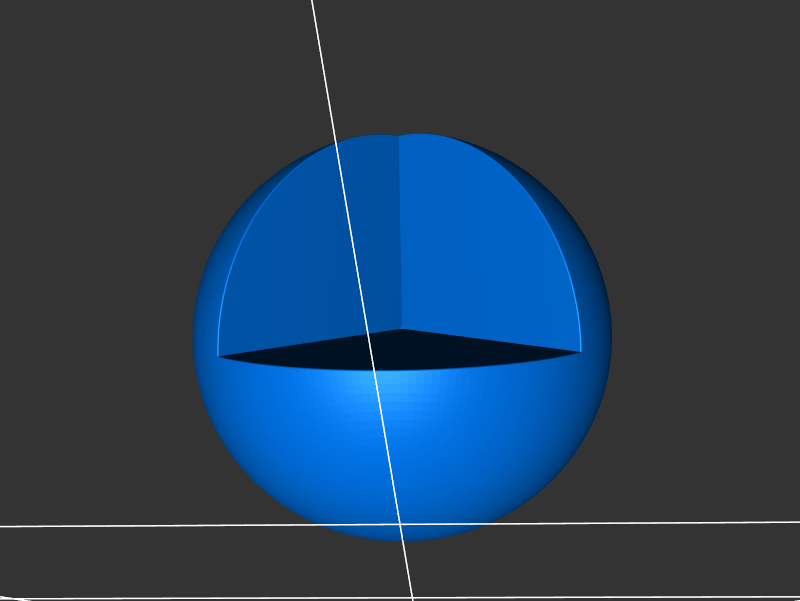
Task: Click the intersection of the two white axis lines
Action: coord(401,523)
